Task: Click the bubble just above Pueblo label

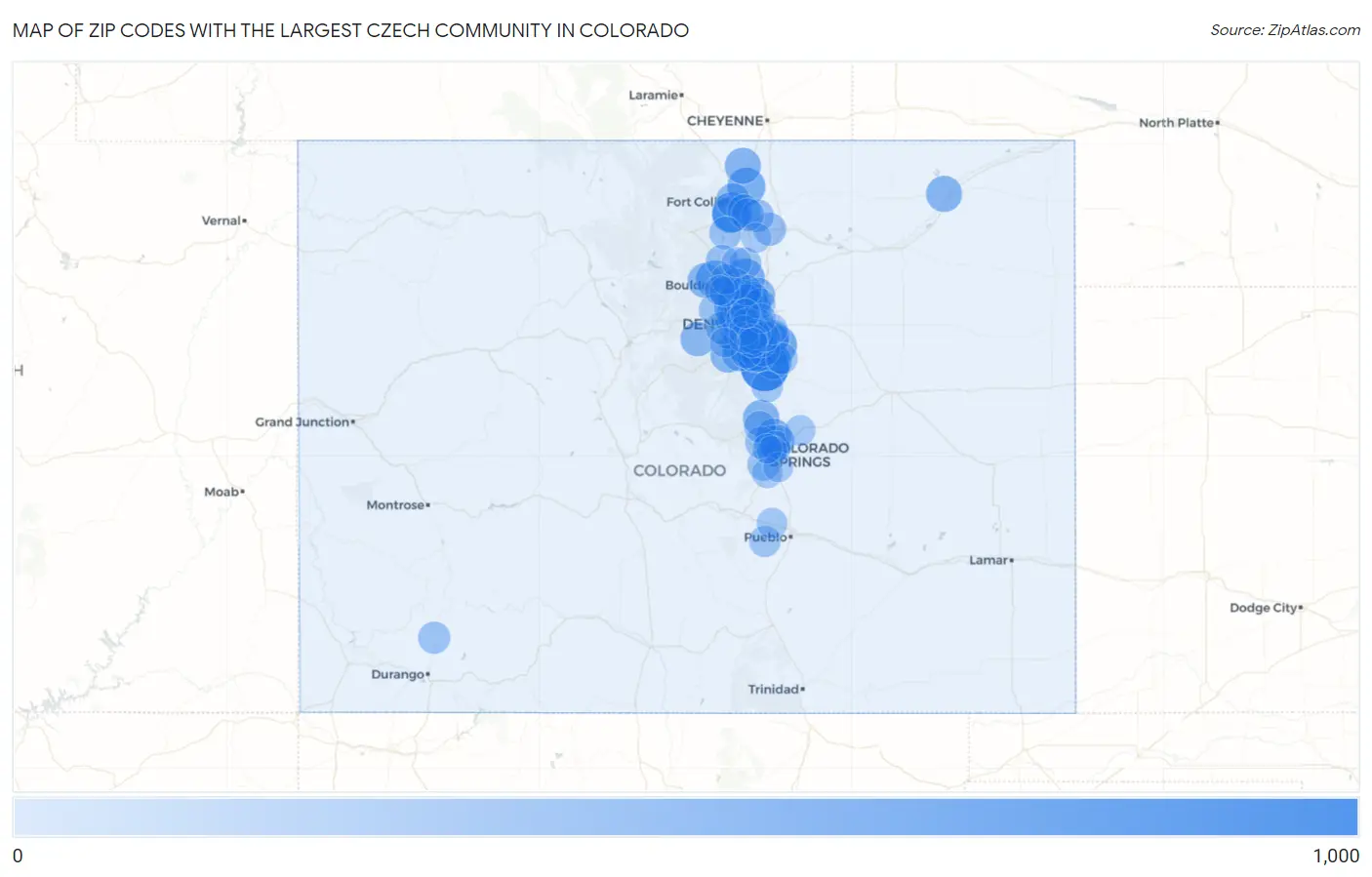Action: click(x=772, y=524)
